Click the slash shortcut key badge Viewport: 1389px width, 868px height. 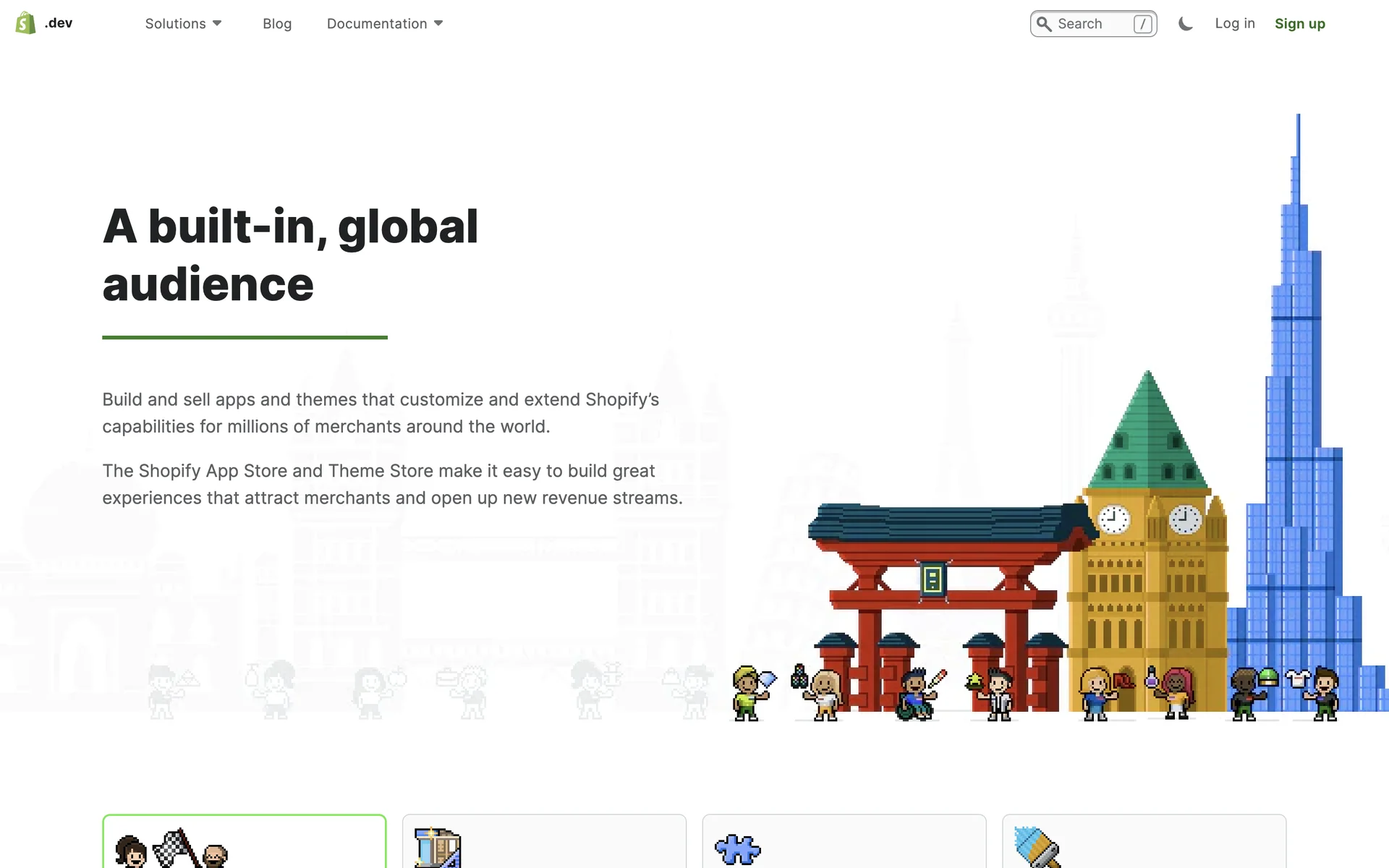(x=1142, y=24)
